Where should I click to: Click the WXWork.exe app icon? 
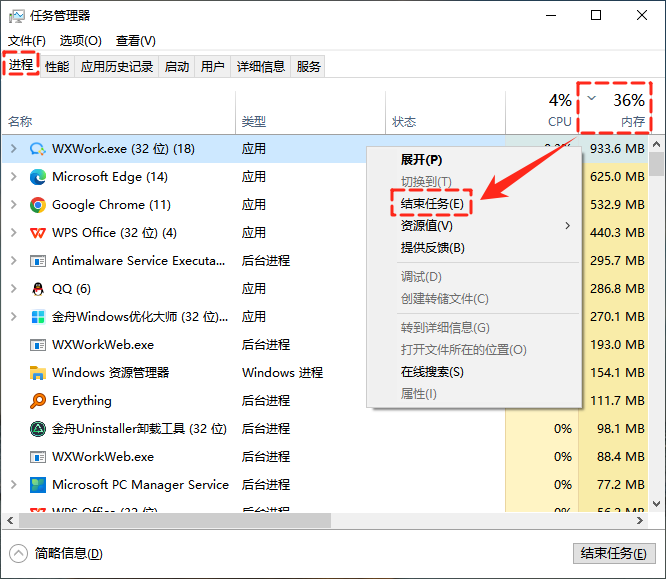coord(37,149)
